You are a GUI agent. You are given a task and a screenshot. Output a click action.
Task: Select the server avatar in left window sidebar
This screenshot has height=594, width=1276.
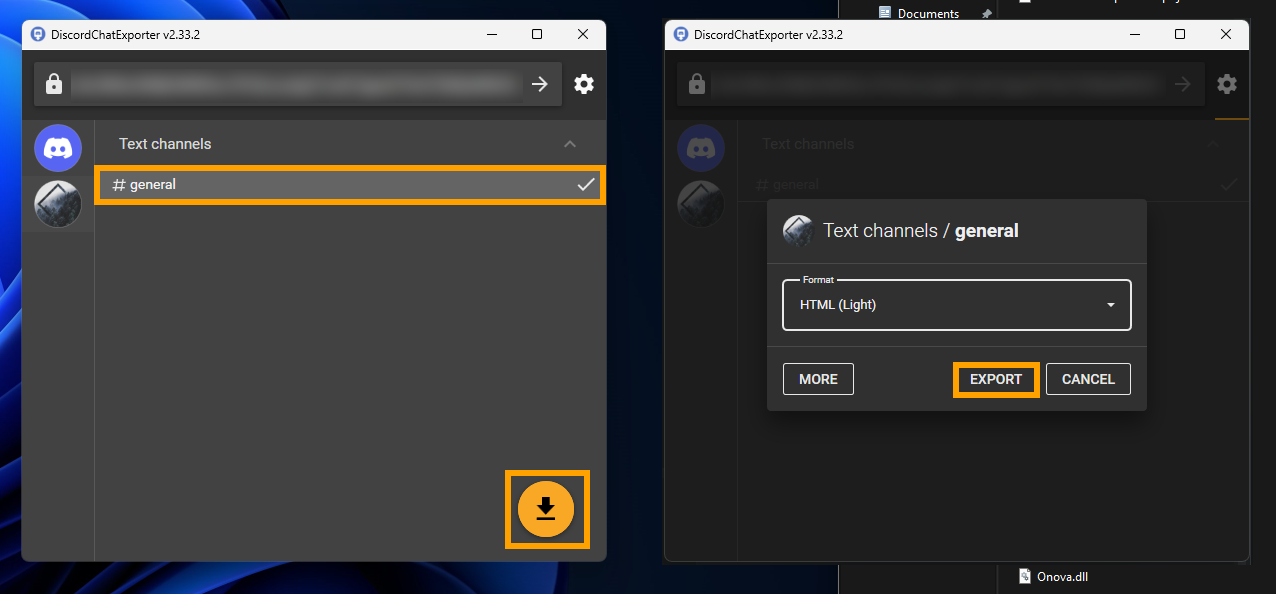click(58, 204)
